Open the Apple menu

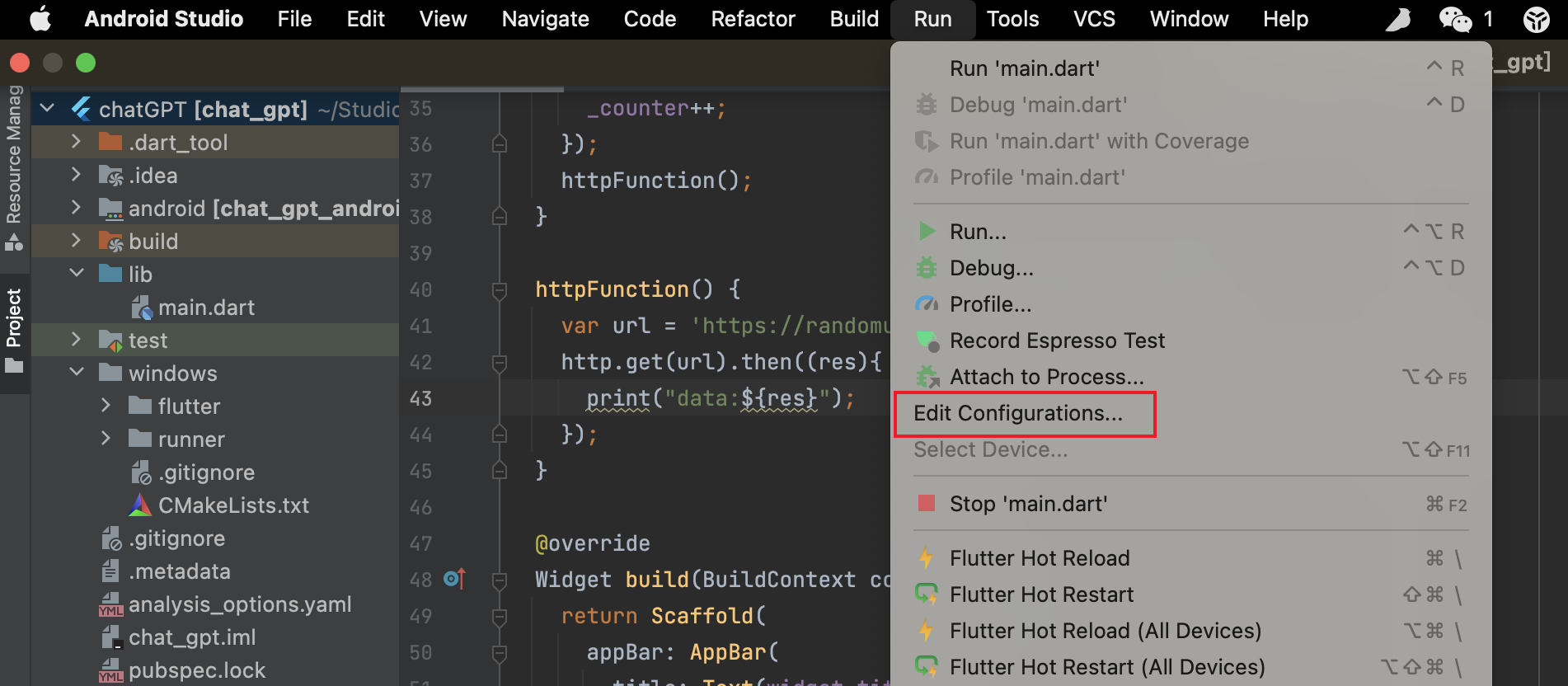point(40,18)
